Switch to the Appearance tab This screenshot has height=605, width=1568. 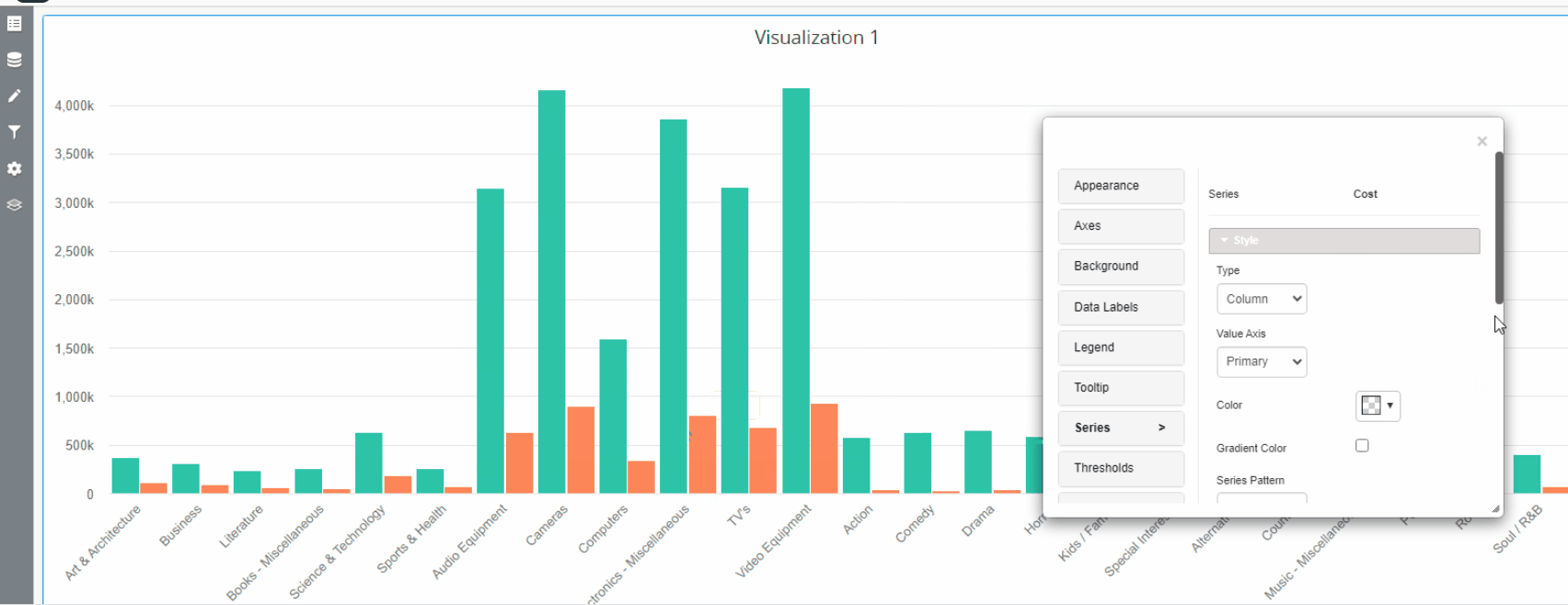[x=1120, y=186]
